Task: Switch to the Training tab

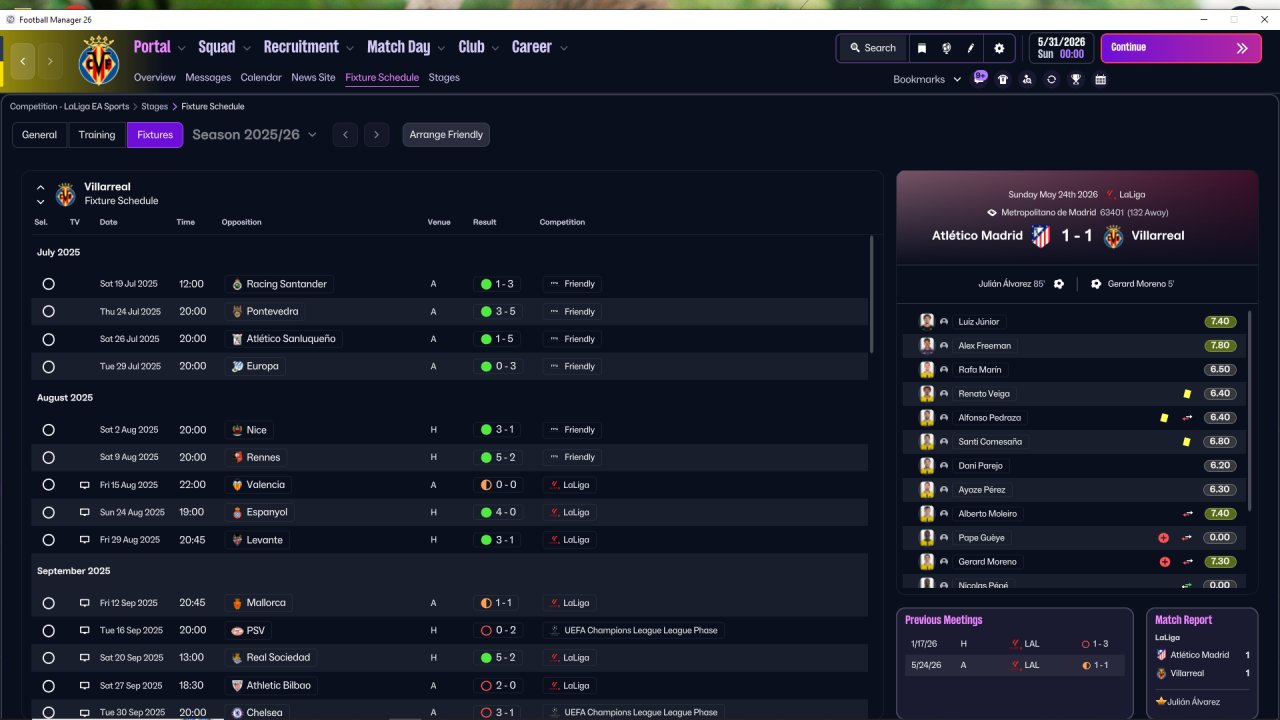Action: (x=97, y=135)
